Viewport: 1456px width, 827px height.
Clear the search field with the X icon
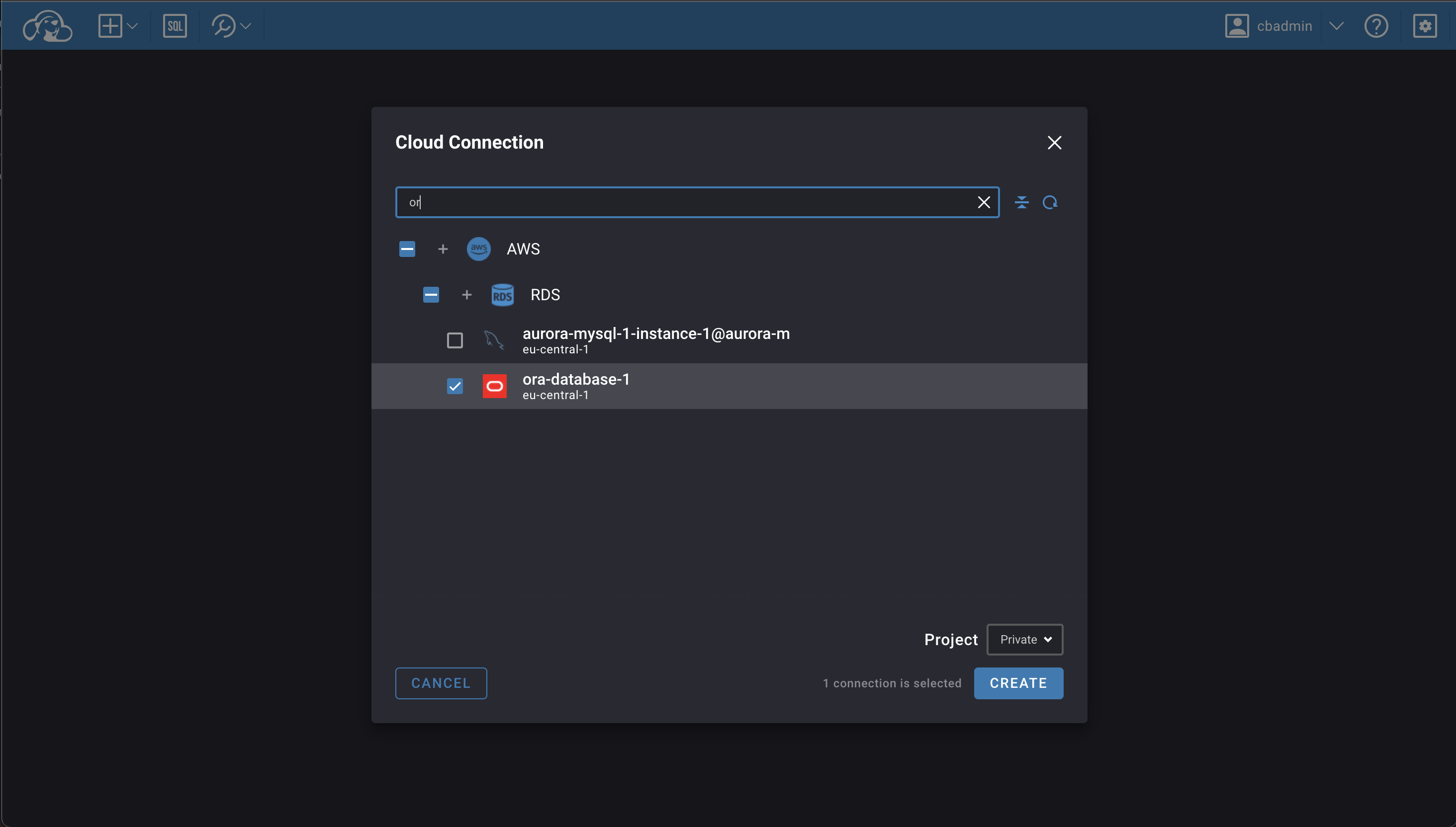coord(984,202)
